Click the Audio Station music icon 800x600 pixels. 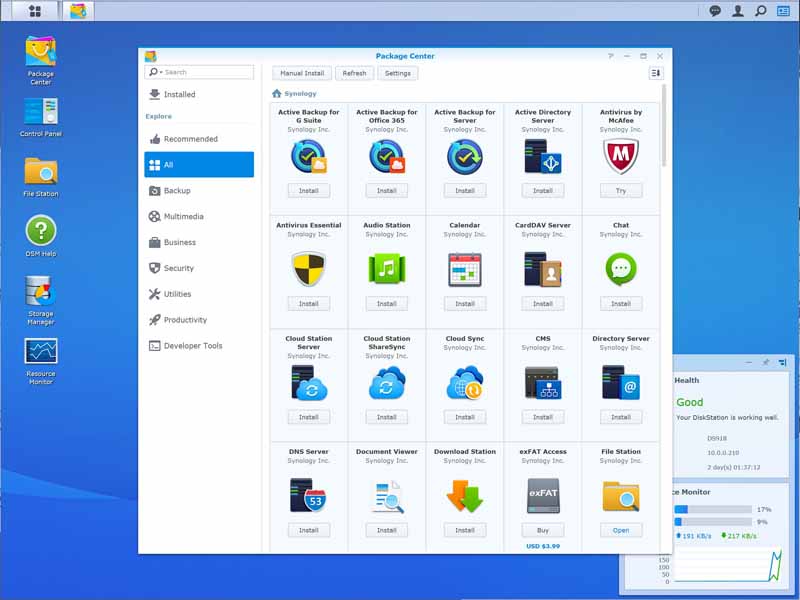(387, 269)
